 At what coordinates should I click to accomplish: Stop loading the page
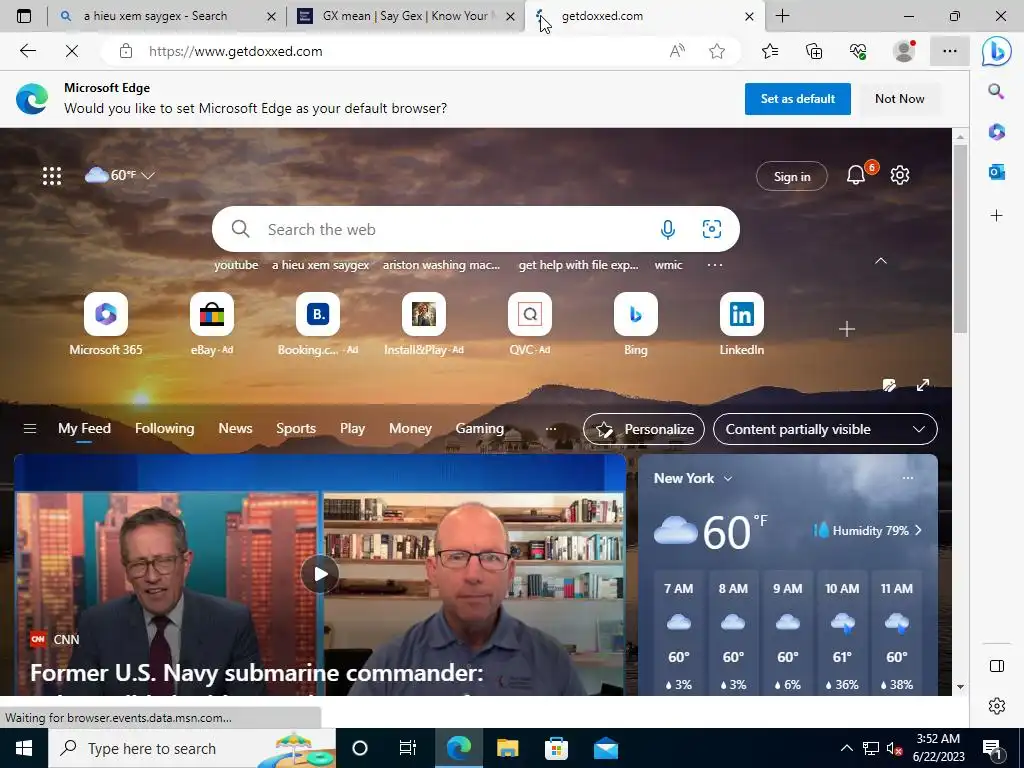click(72, 51)
